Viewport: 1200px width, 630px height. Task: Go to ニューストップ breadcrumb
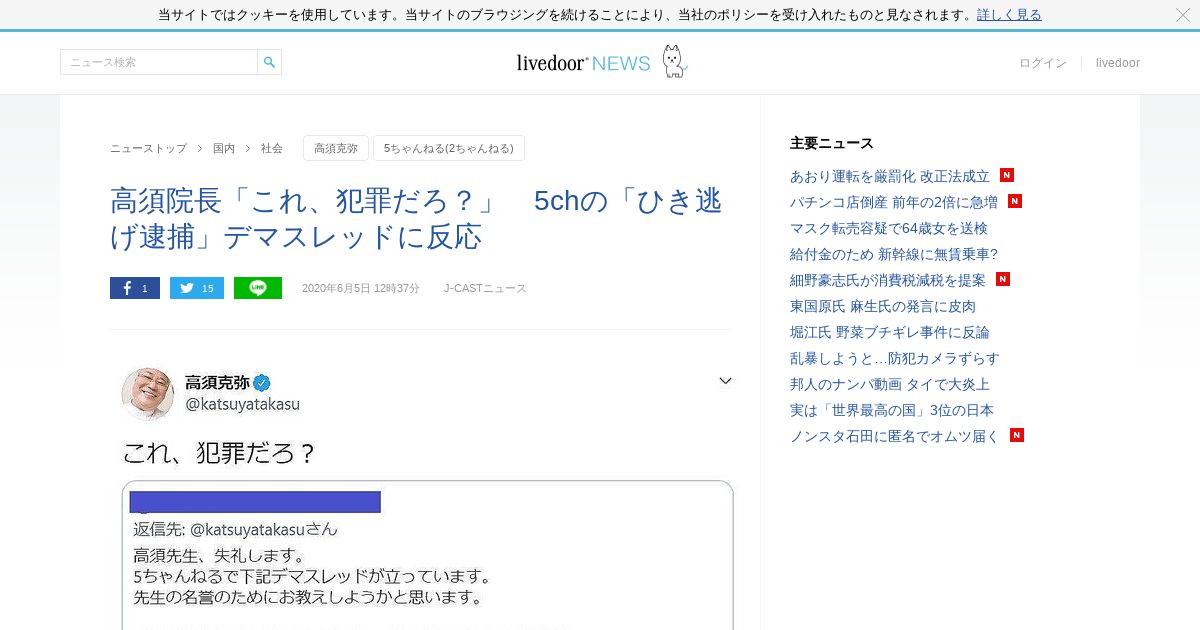pyautogui.click(x=148, y=148)
